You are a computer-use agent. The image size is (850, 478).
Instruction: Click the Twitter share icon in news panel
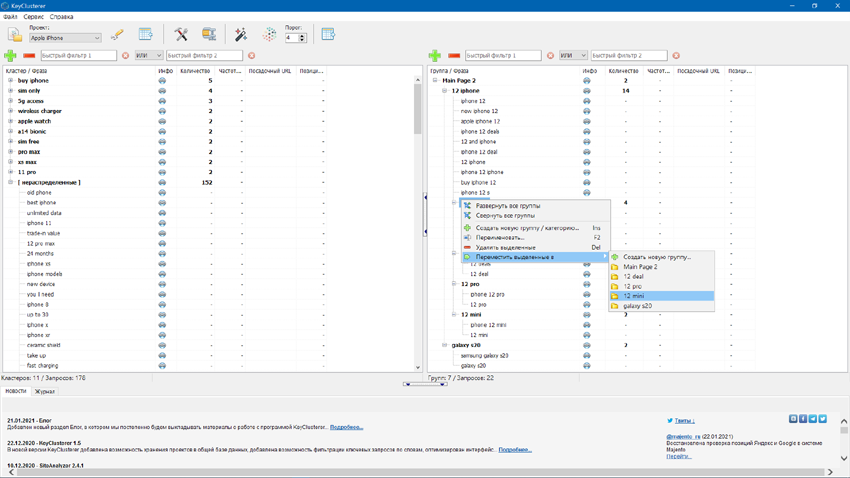[x=822, y=418]
